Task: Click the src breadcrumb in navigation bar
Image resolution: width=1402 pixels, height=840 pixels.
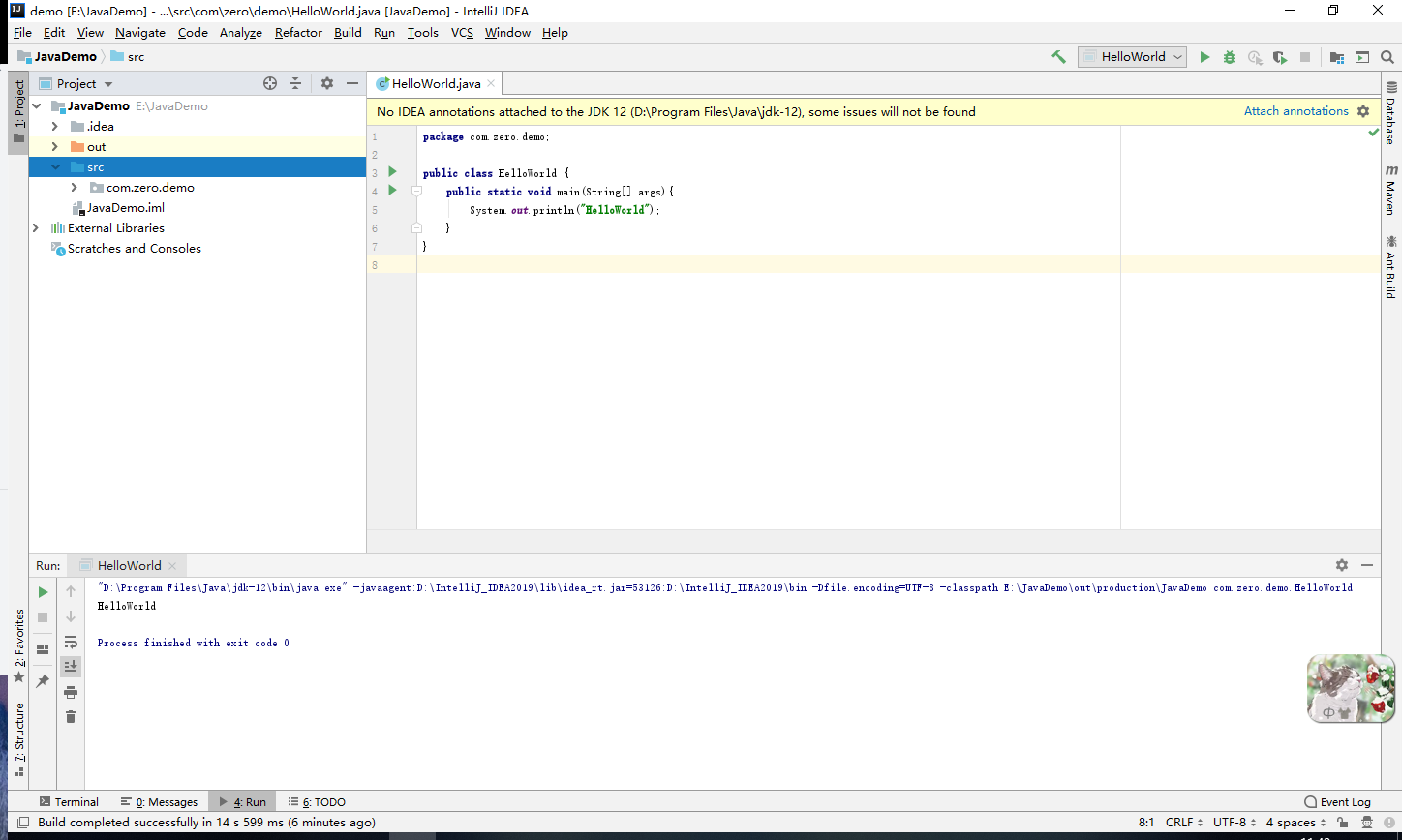Action: pos(128,57)
